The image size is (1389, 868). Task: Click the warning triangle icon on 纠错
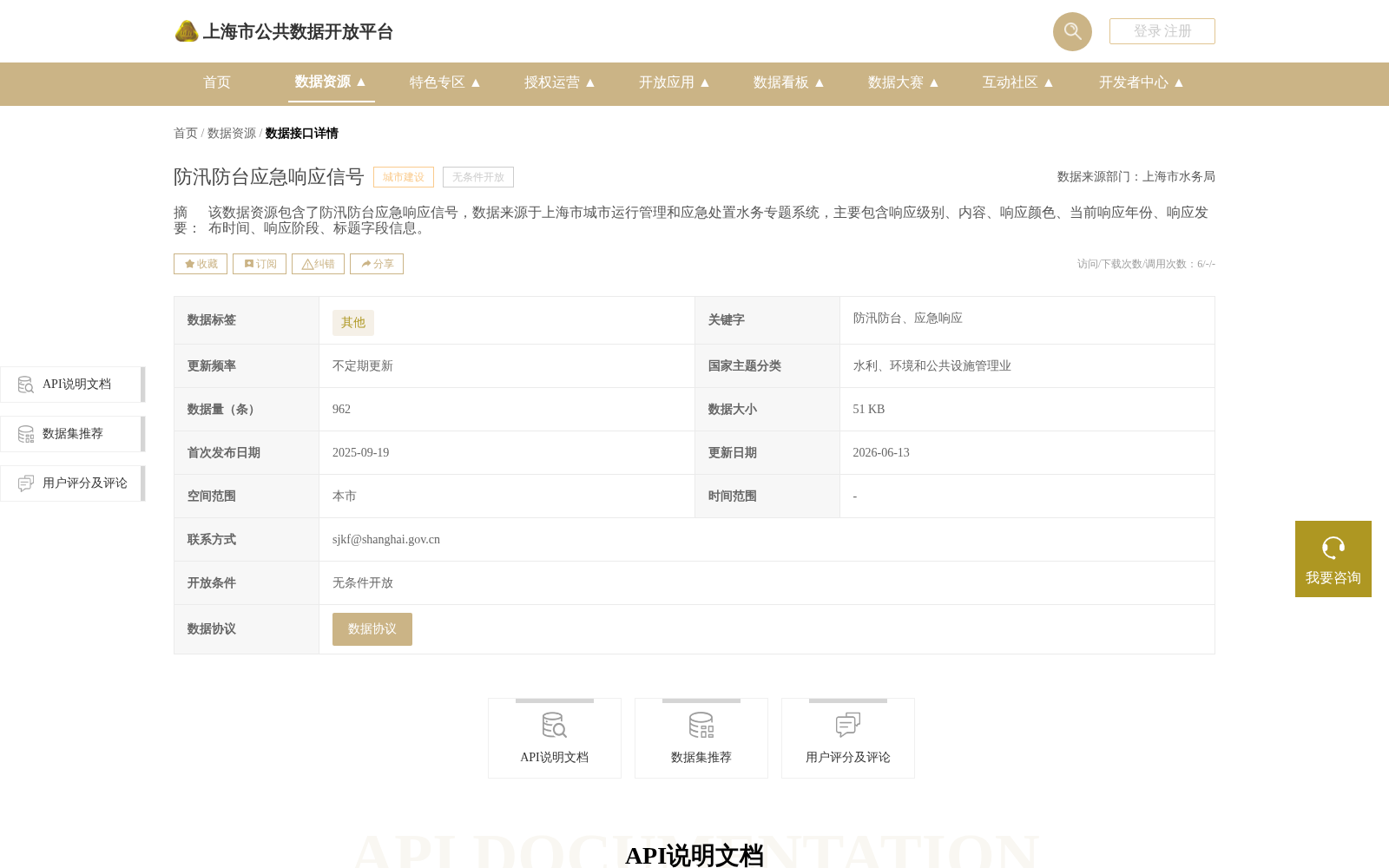307,264
